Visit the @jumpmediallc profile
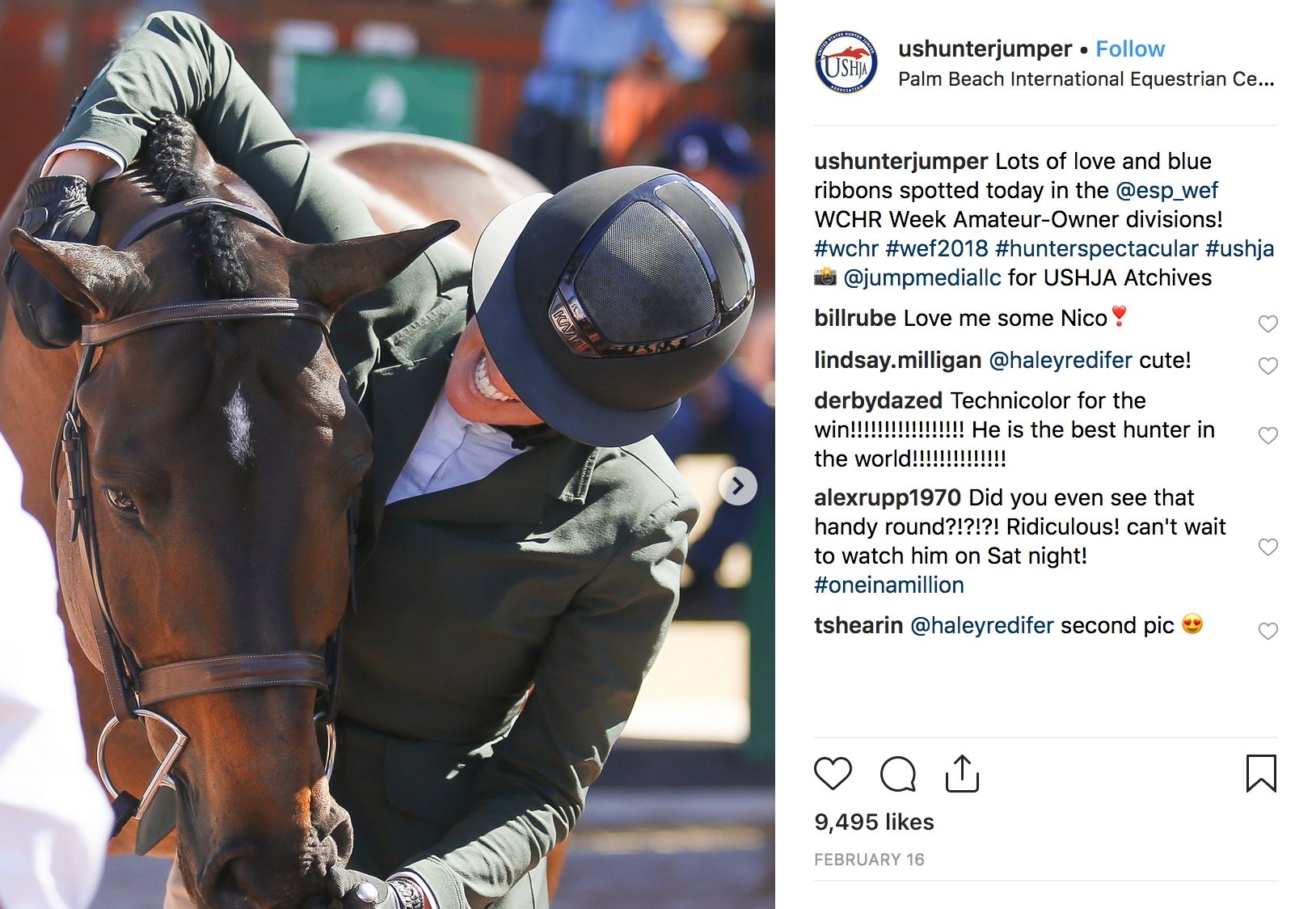This screenshot has height=909, width=1316. [922, 277]
